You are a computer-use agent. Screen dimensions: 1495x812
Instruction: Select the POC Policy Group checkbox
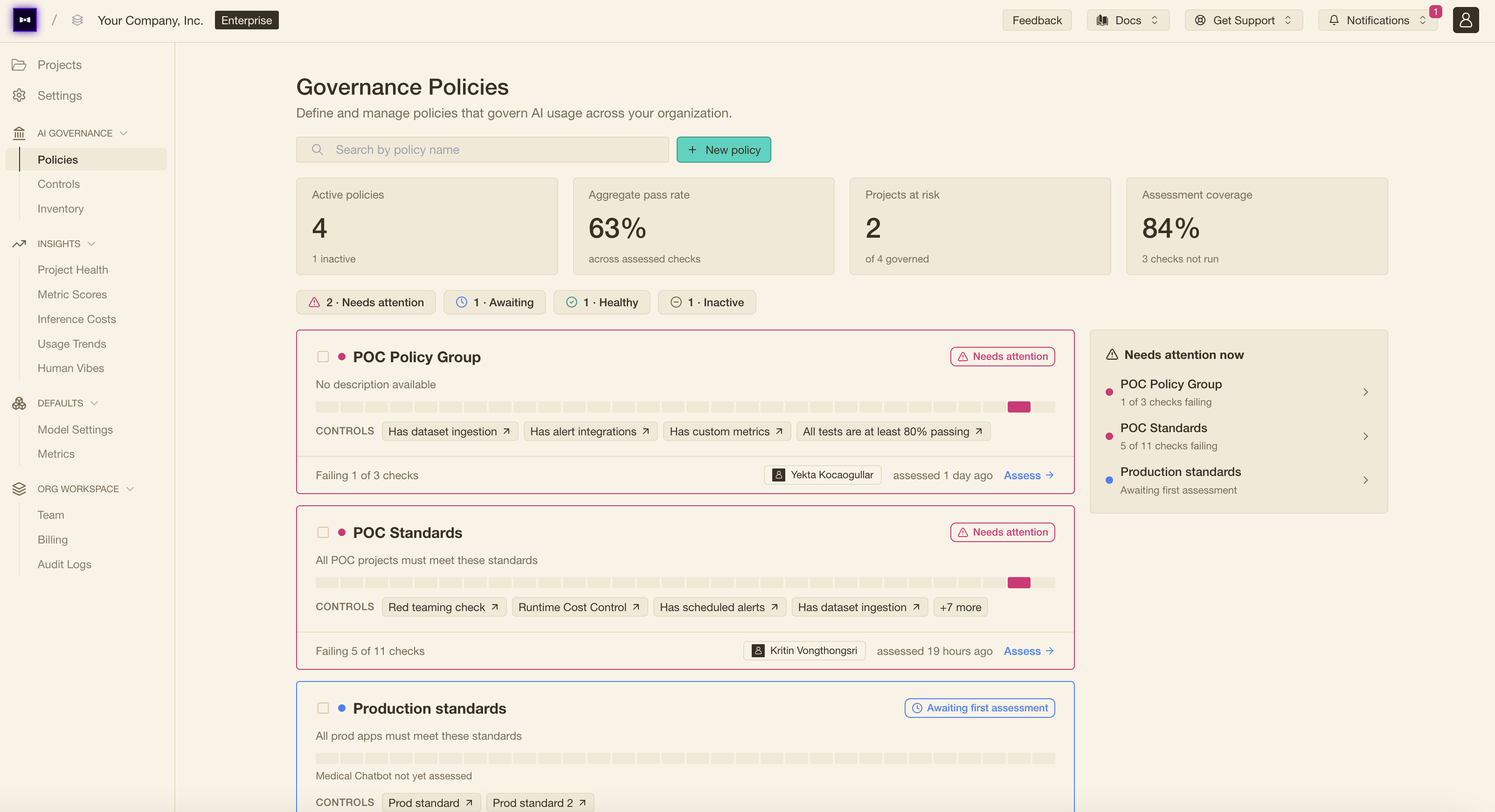(x=323, y=357)
